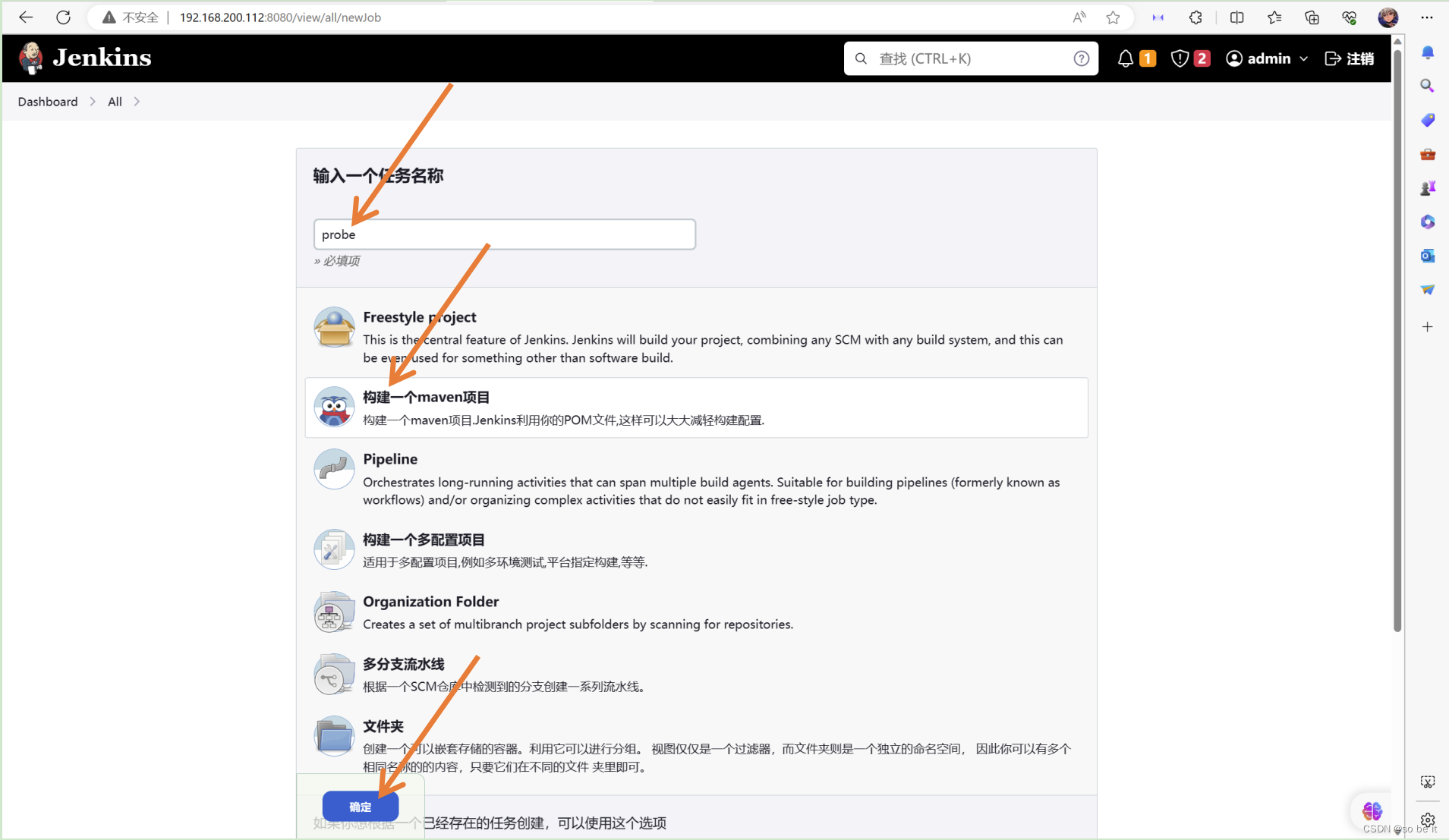Select multibranch pipeline icon
Image resolution: width=1449 pixels, height=840 pixels.
click(x=334, y=674)
